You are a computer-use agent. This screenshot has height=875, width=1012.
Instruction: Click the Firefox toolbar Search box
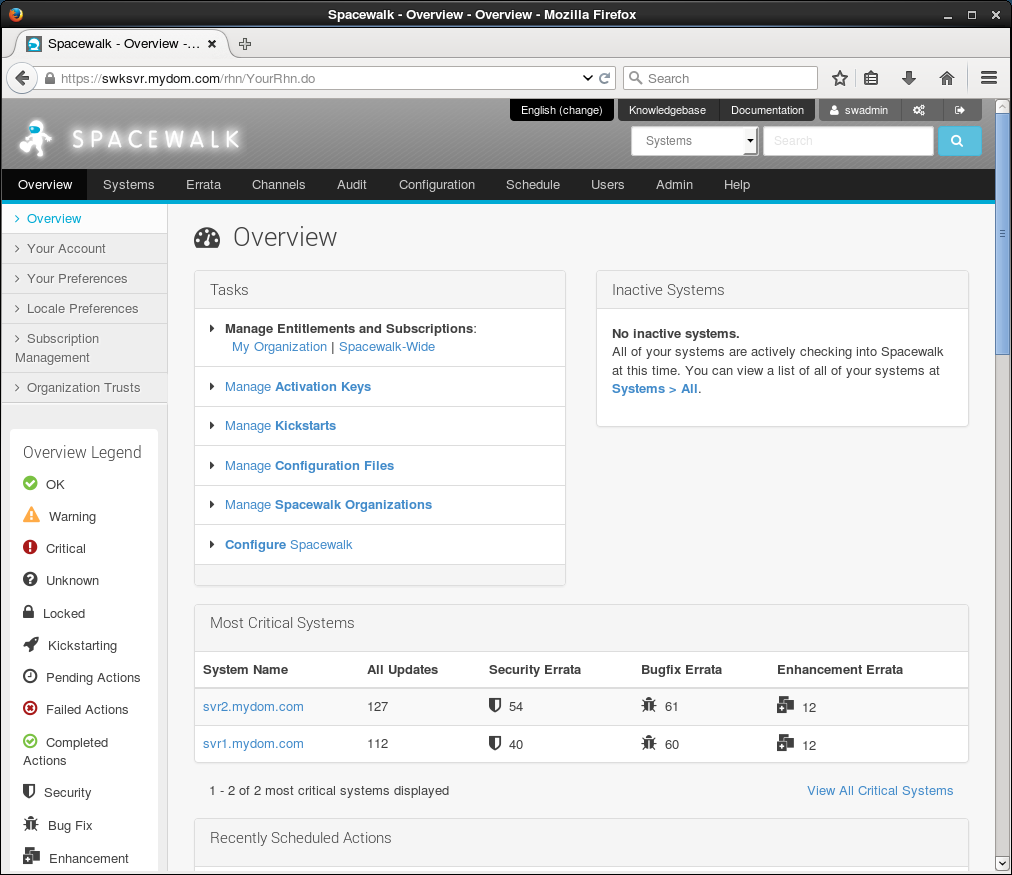720,78
